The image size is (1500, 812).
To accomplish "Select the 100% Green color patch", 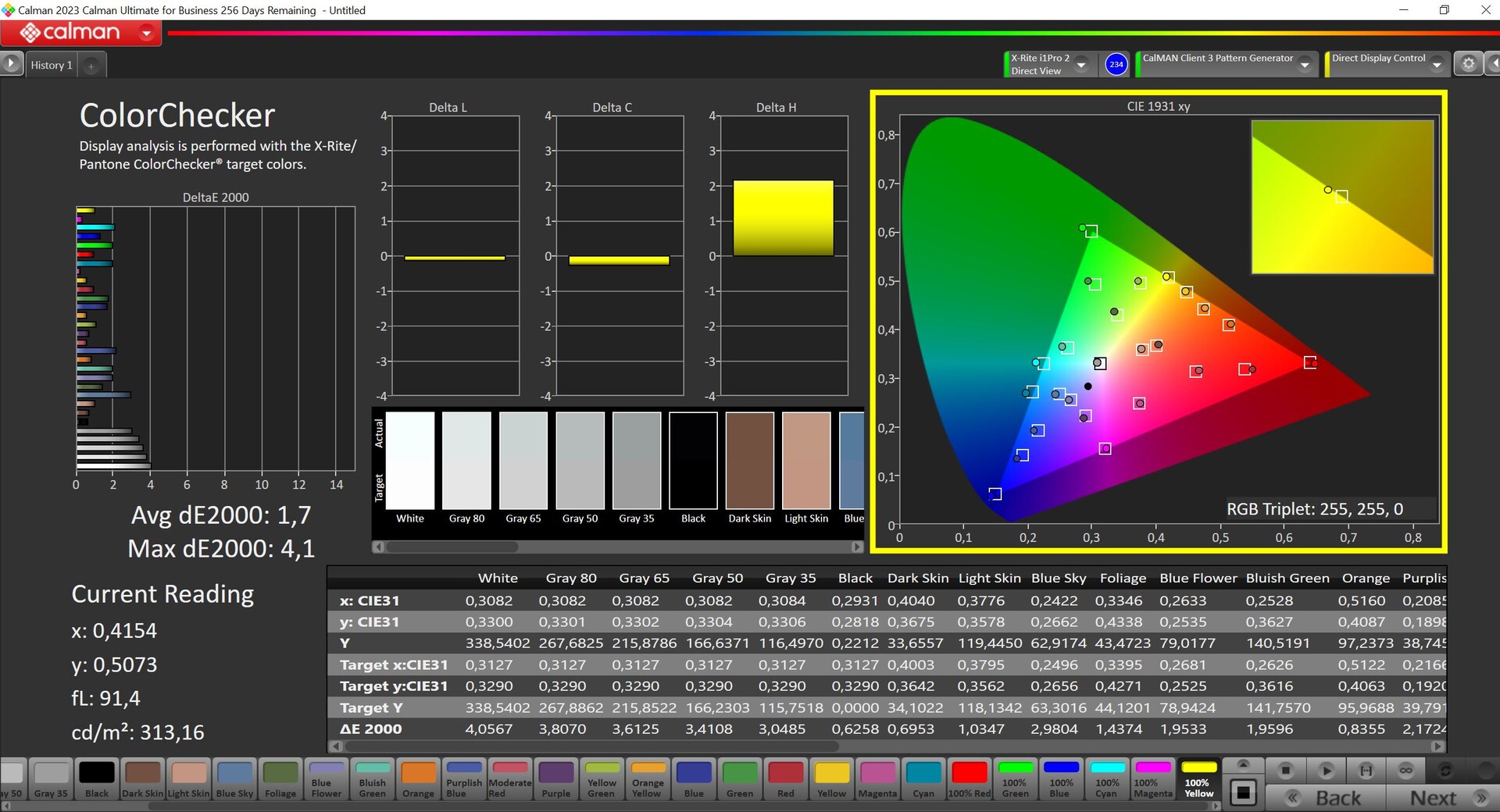I will click(1015, 779).
